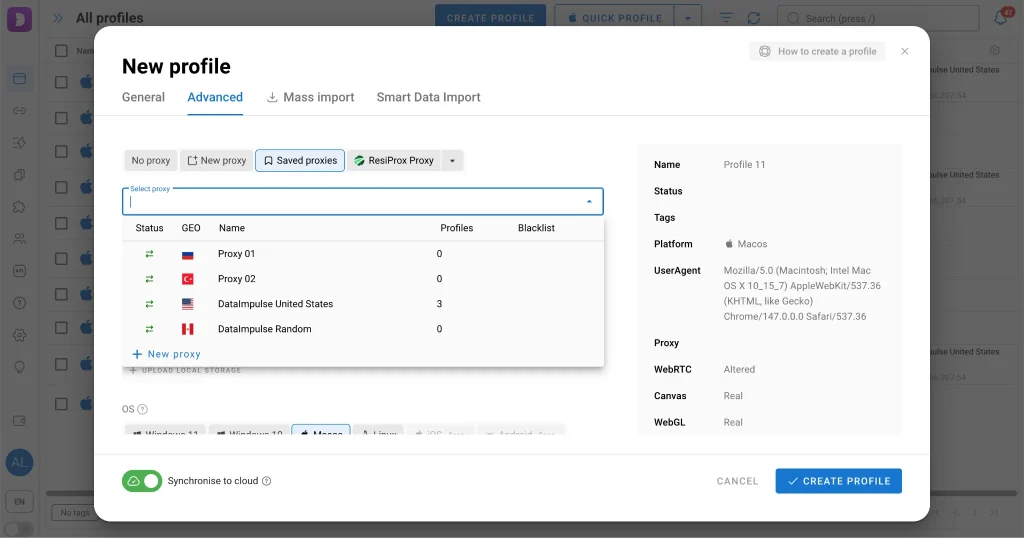
Task: Check the select-all profiles checkbox in header
Action: pos(62,50)
